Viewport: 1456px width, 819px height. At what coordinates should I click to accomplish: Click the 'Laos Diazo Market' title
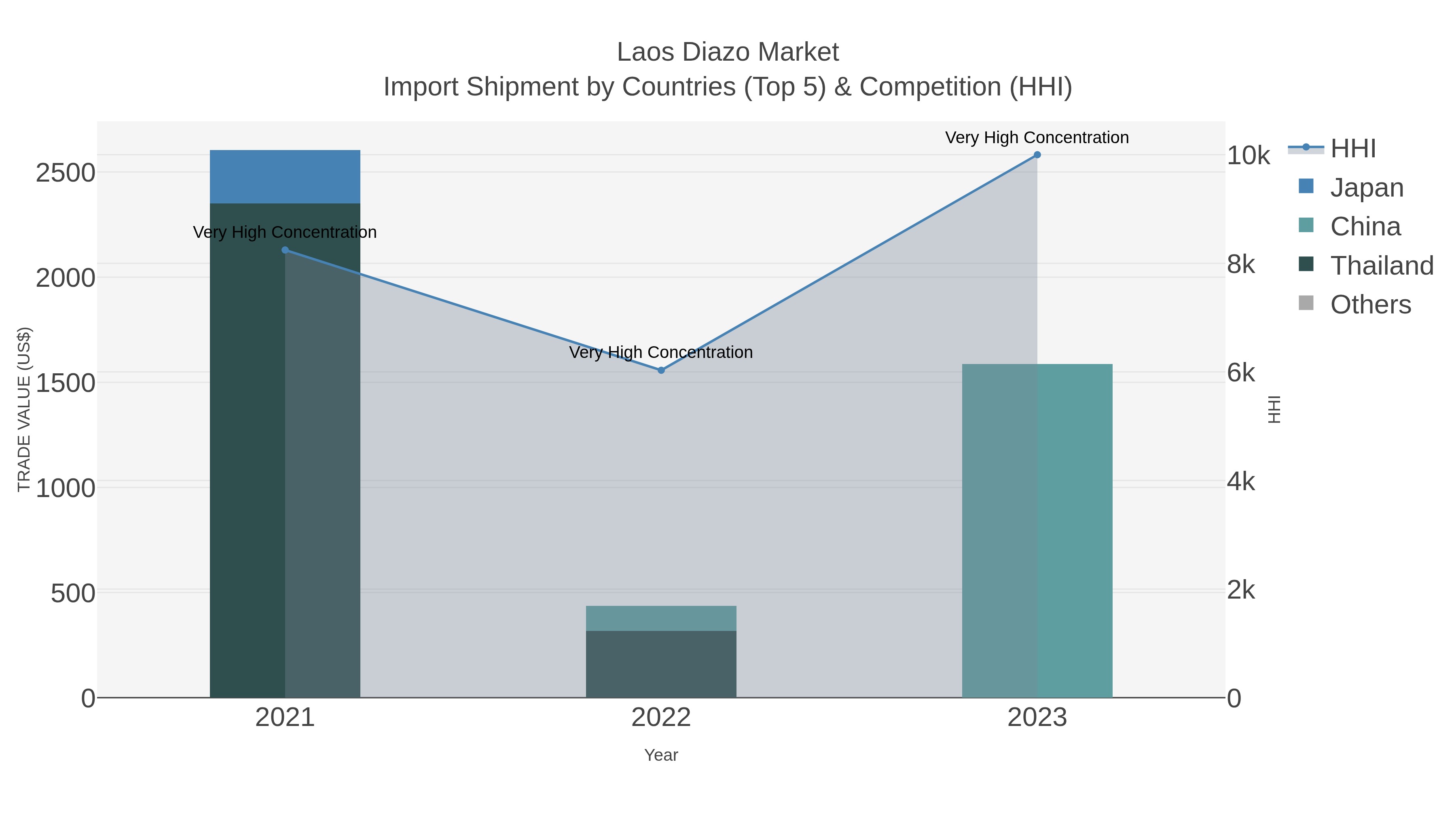click(x=728, y=52)
